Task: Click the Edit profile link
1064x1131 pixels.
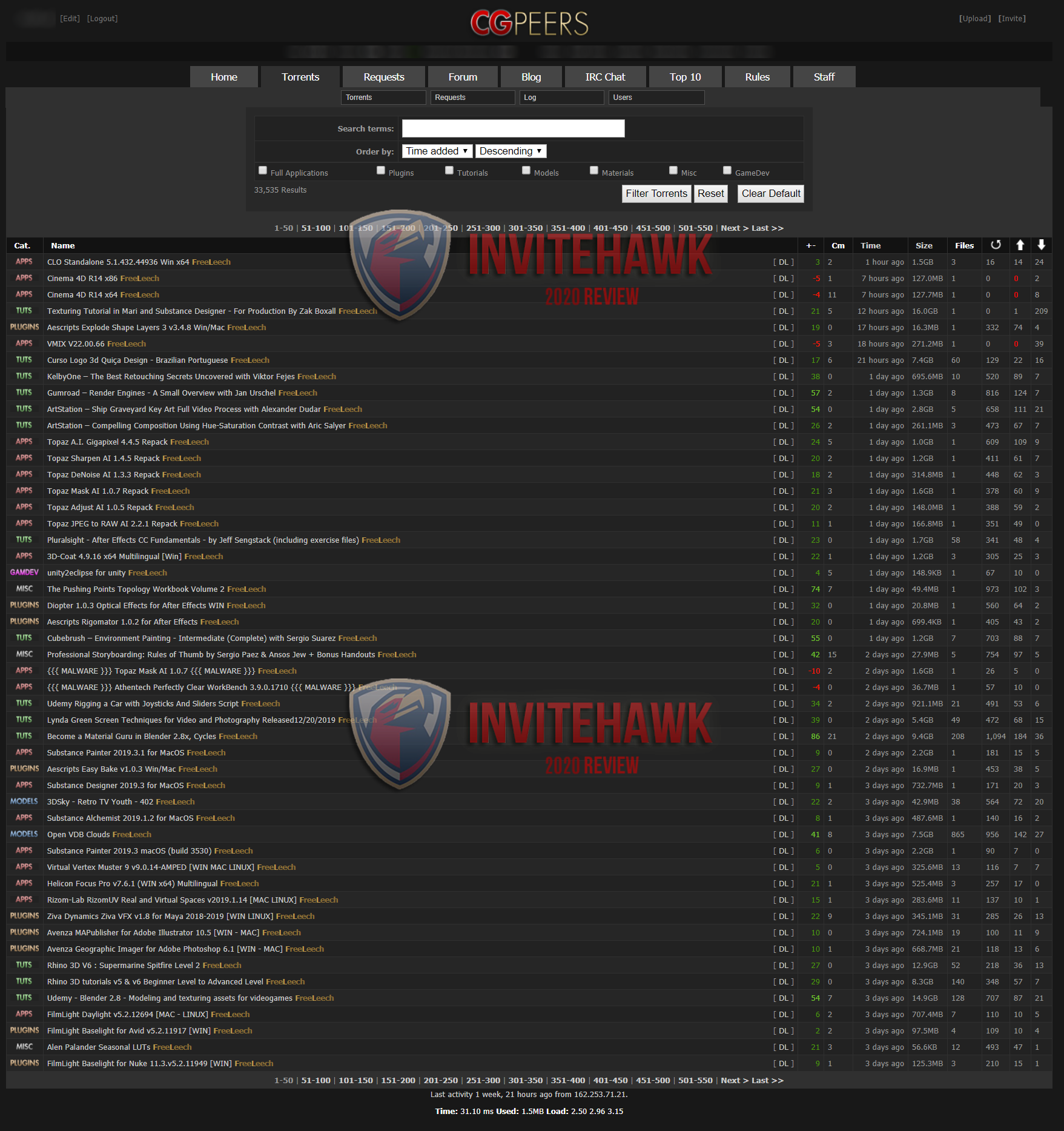Action: click(70, 19)
